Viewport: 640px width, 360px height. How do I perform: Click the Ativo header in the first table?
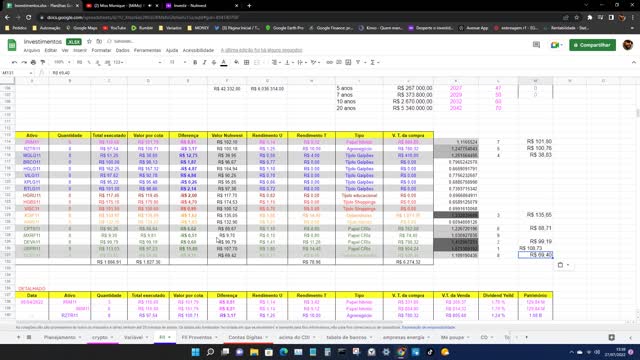[x=32, y=135]
